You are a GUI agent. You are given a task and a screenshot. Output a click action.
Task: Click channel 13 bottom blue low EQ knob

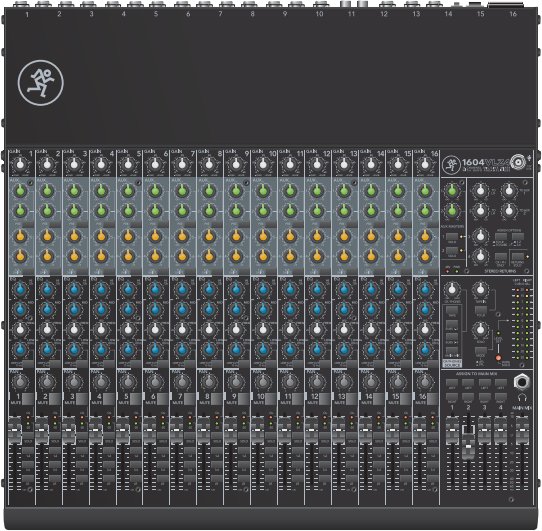[344, 350]
